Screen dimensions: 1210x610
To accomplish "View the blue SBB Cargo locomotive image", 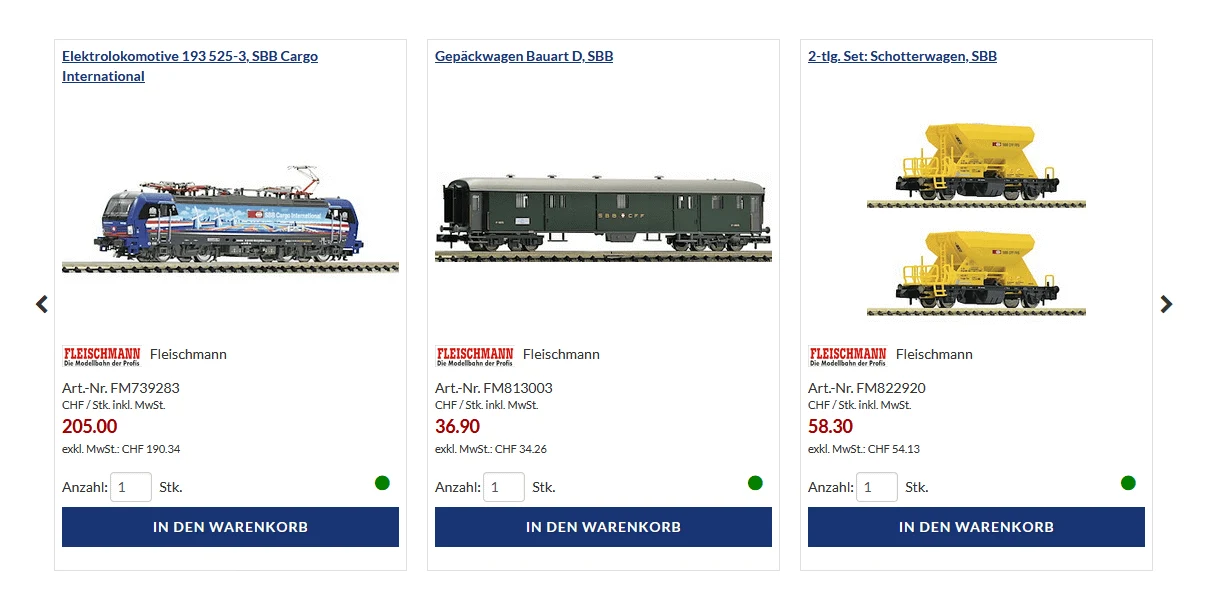I will click(230, 219).
